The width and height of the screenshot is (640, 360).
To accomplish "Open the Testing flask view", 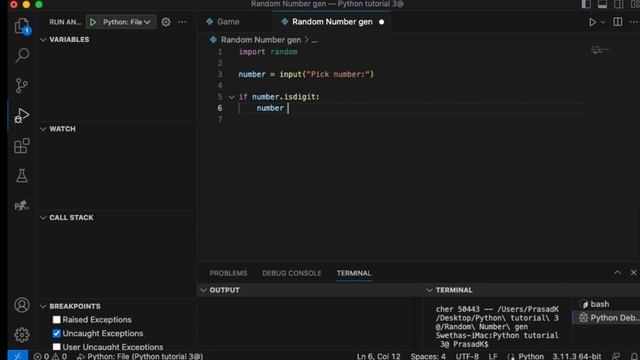I will [x=22, y=176].
